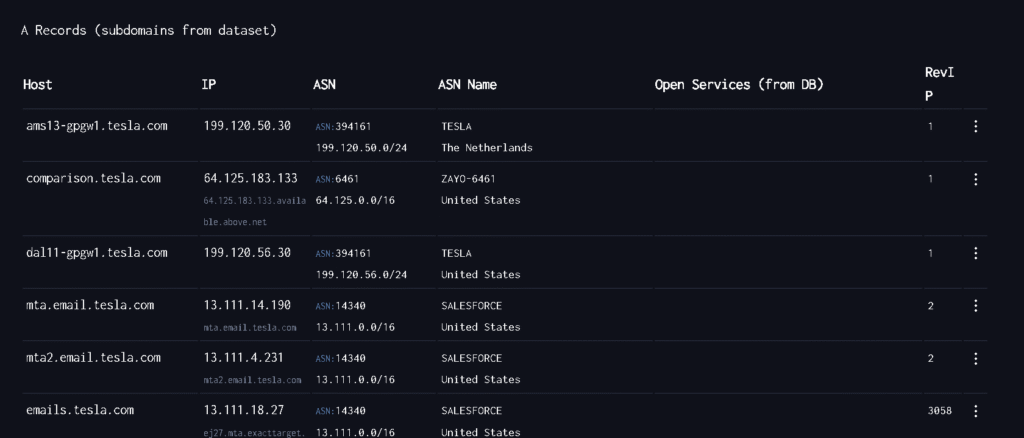Image resolution: width=1024 pixels, height=438 pixels.
Task: Click the Open Services (from DB) header
Action: tap(739, 84)
